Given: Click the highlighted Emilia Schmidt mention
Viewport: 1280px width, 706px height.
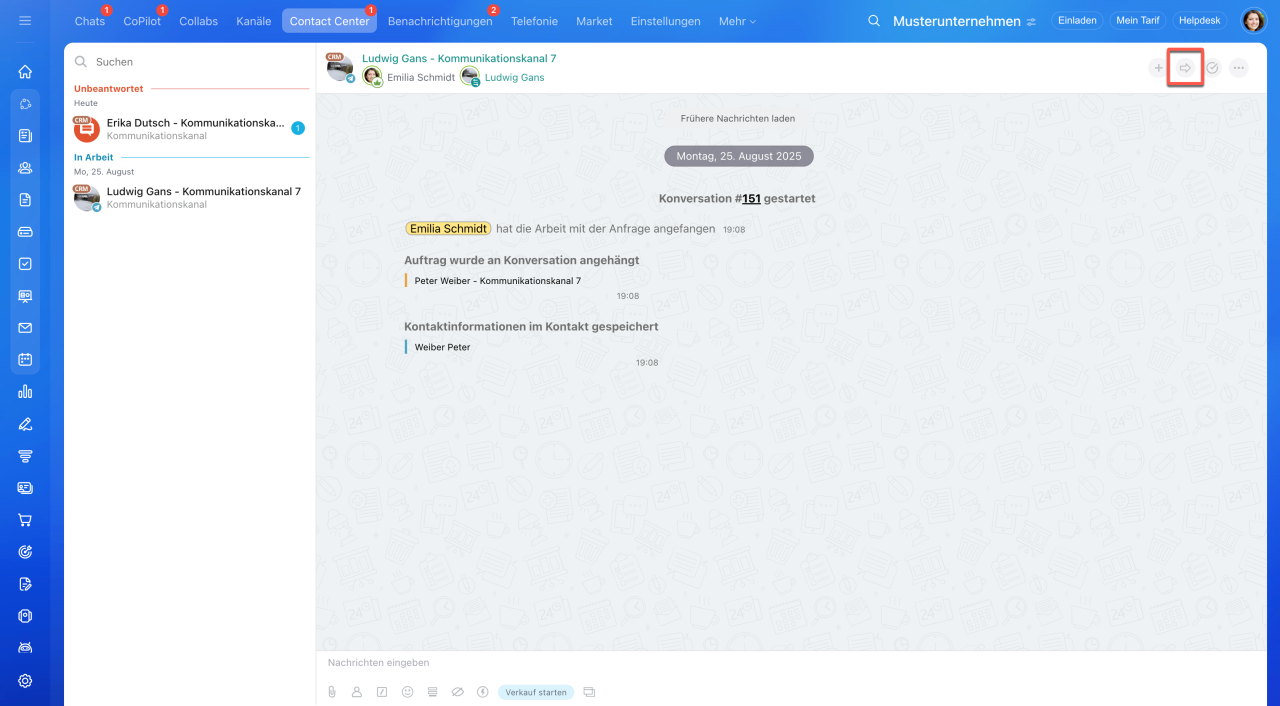Looking at the screenshot, I should coord(448,229).
